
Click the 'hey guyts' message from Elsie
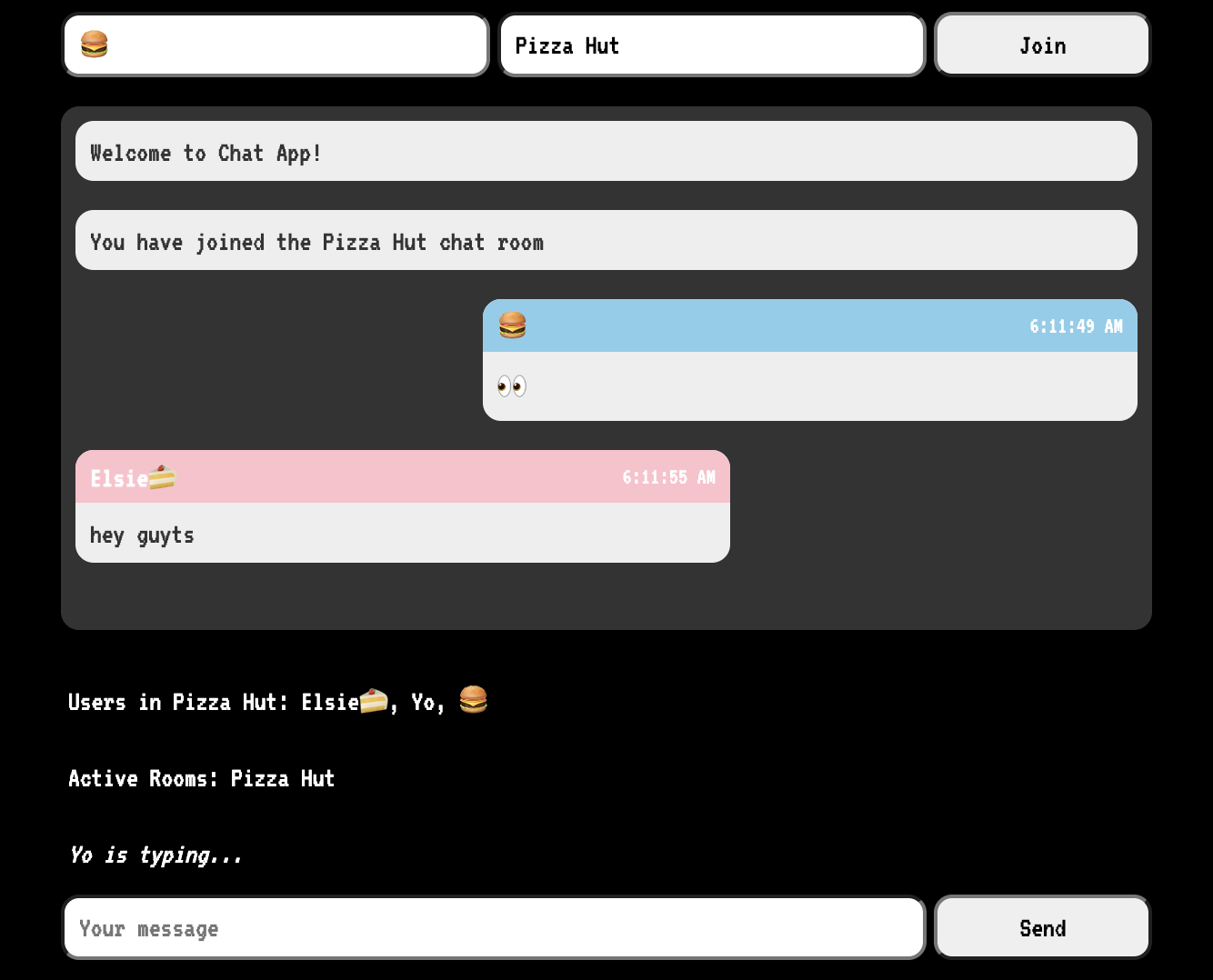click(141, 535)
